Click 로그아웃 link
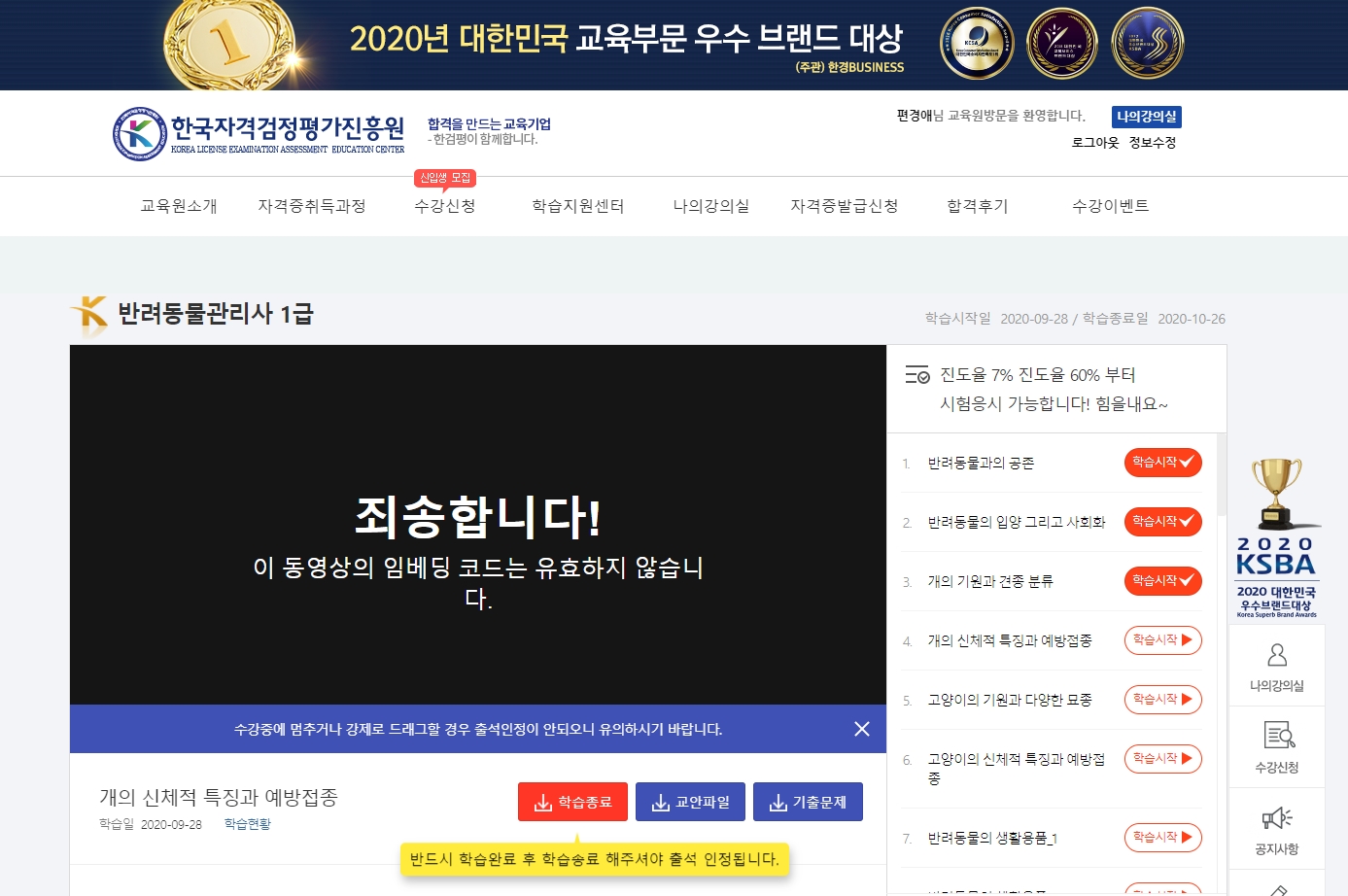This screenshot has height=896, width=1348. [x=1095, y=143]
